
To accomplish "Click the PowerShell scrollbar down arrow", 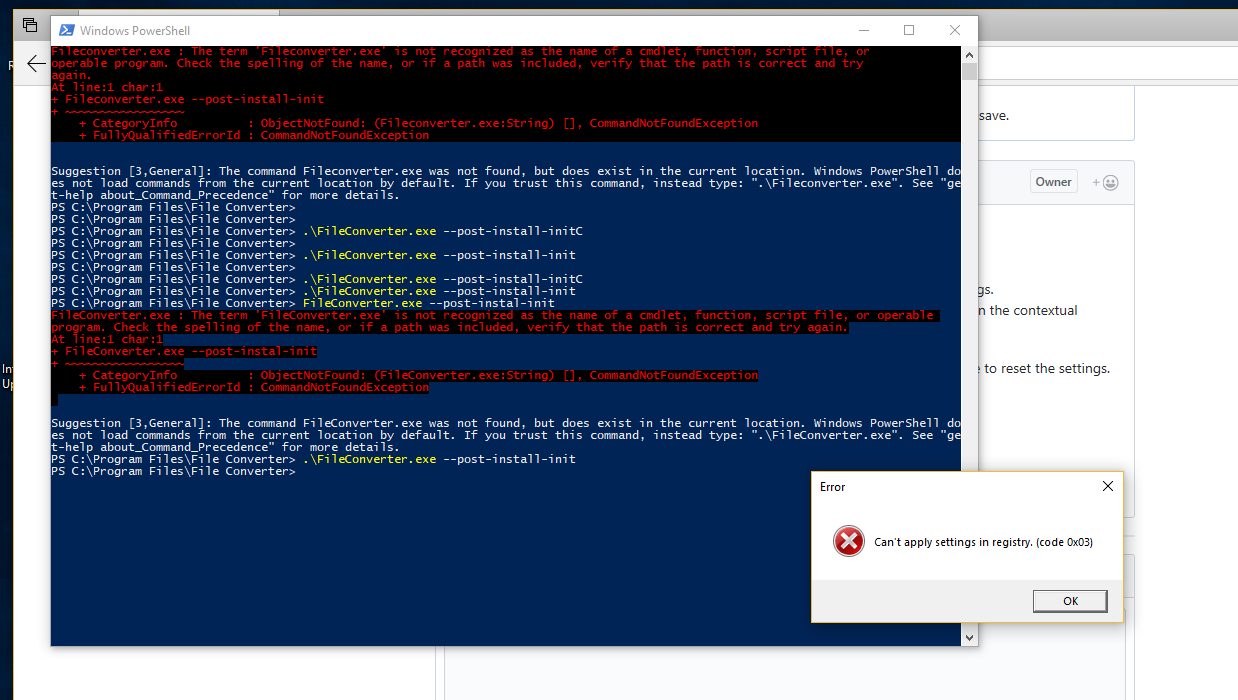I will pos(969,637).
